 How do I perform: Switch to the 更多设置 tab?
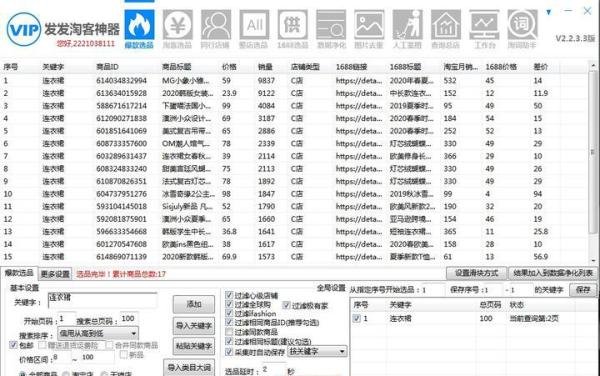[55, 274]
